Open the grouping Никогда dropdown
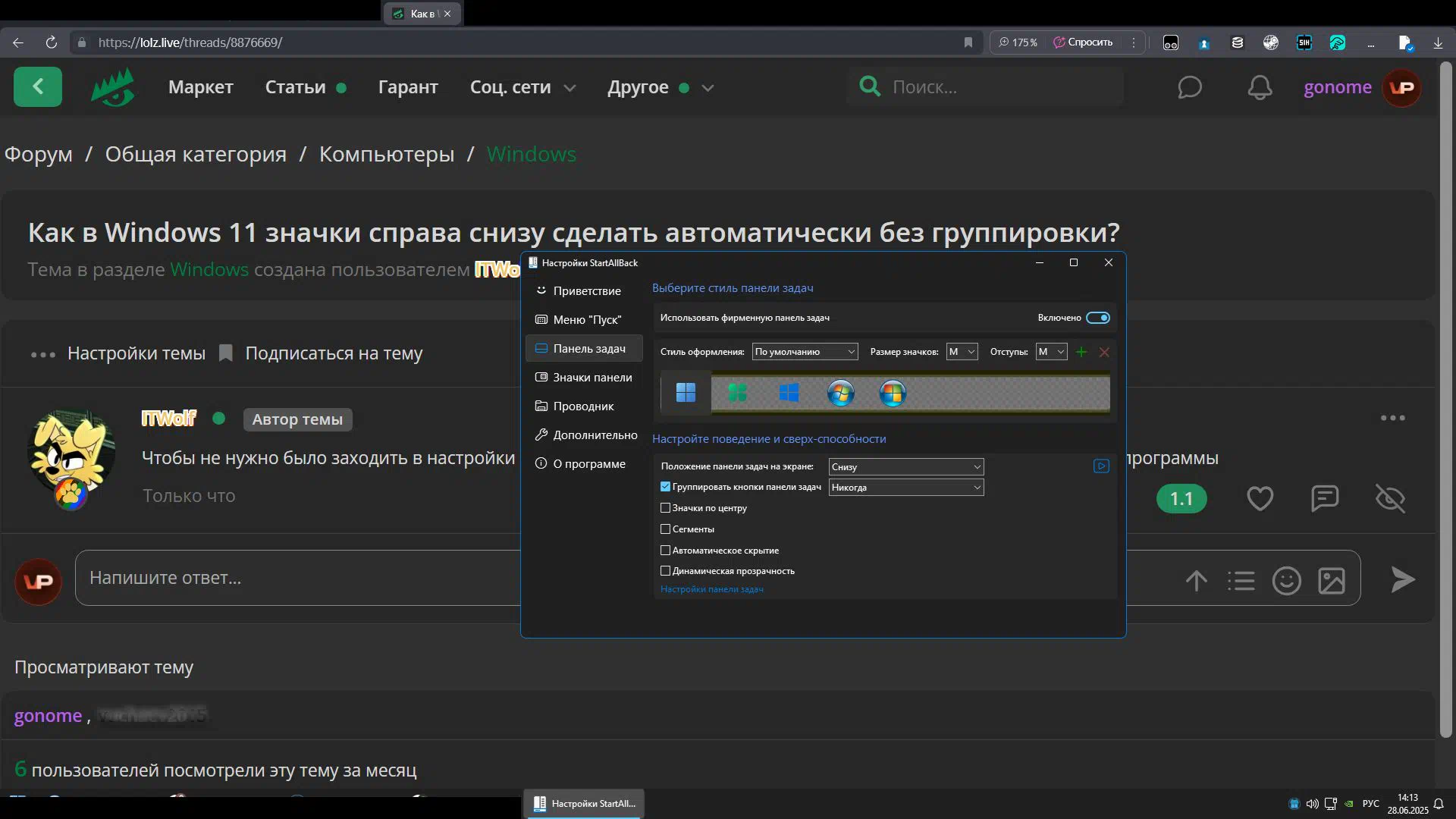The height and width of the screenshot is (819, 1456). 906,488
